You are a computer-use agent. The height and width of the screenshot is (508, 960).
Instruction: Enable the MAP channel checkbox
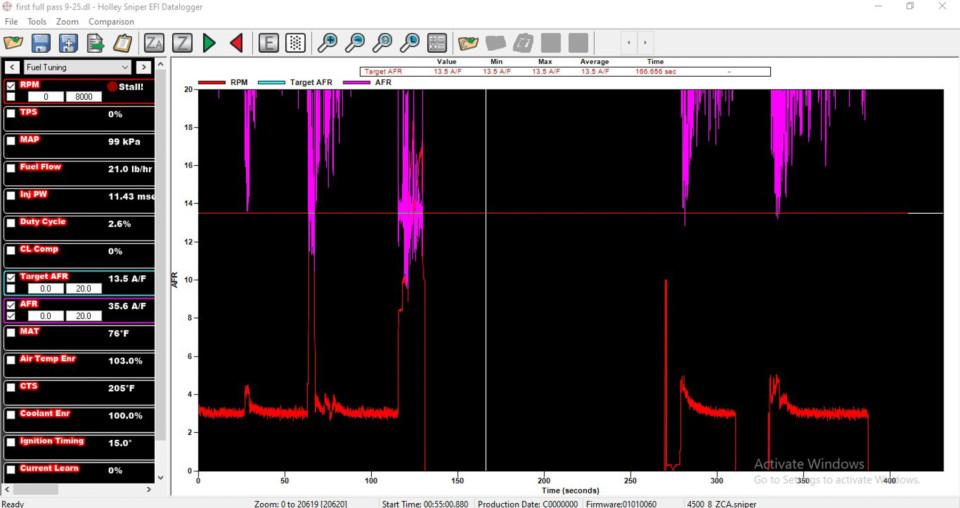click(x=10, y=141)
